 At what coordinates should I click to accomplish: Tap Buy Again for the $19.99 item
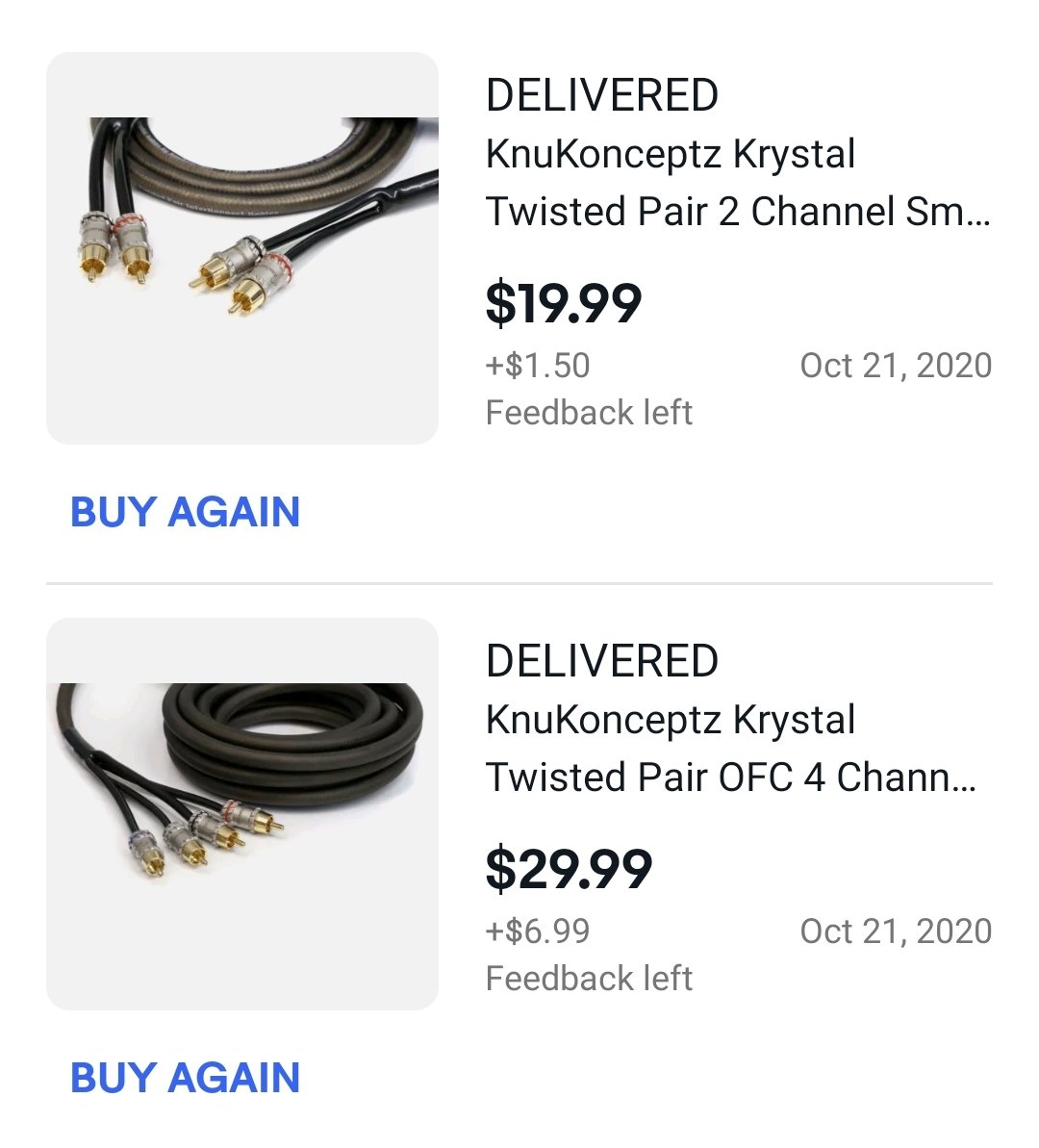click(186, 512)
